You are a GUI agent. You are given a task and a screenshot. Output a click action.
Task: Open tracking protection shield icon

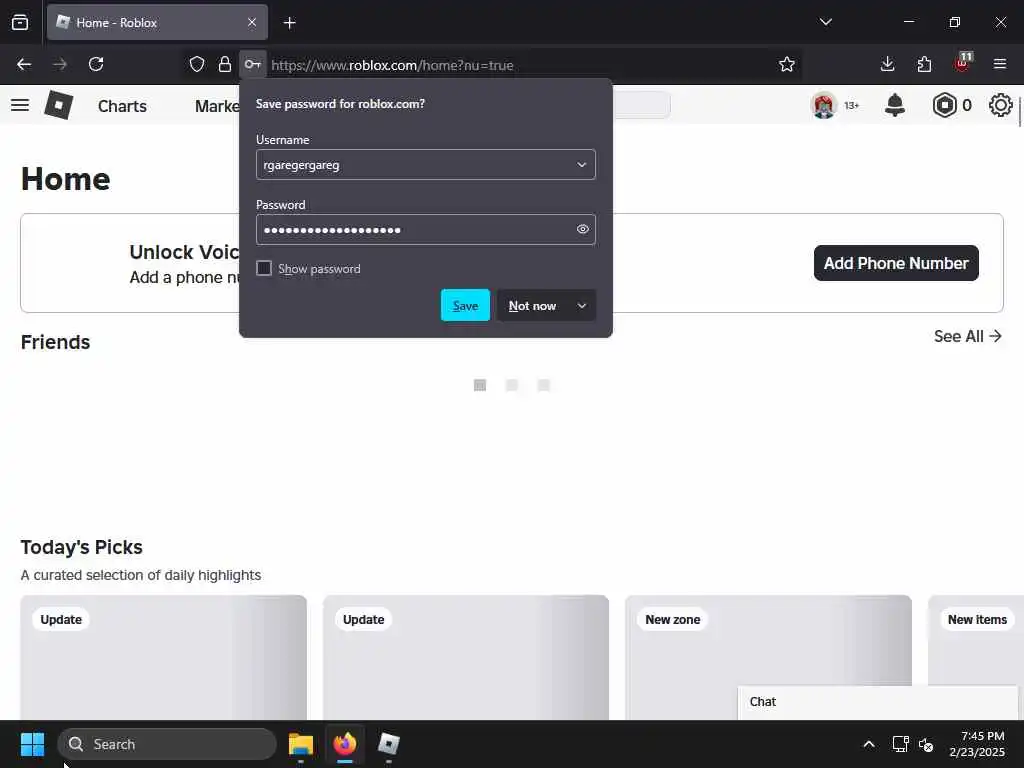197,64
